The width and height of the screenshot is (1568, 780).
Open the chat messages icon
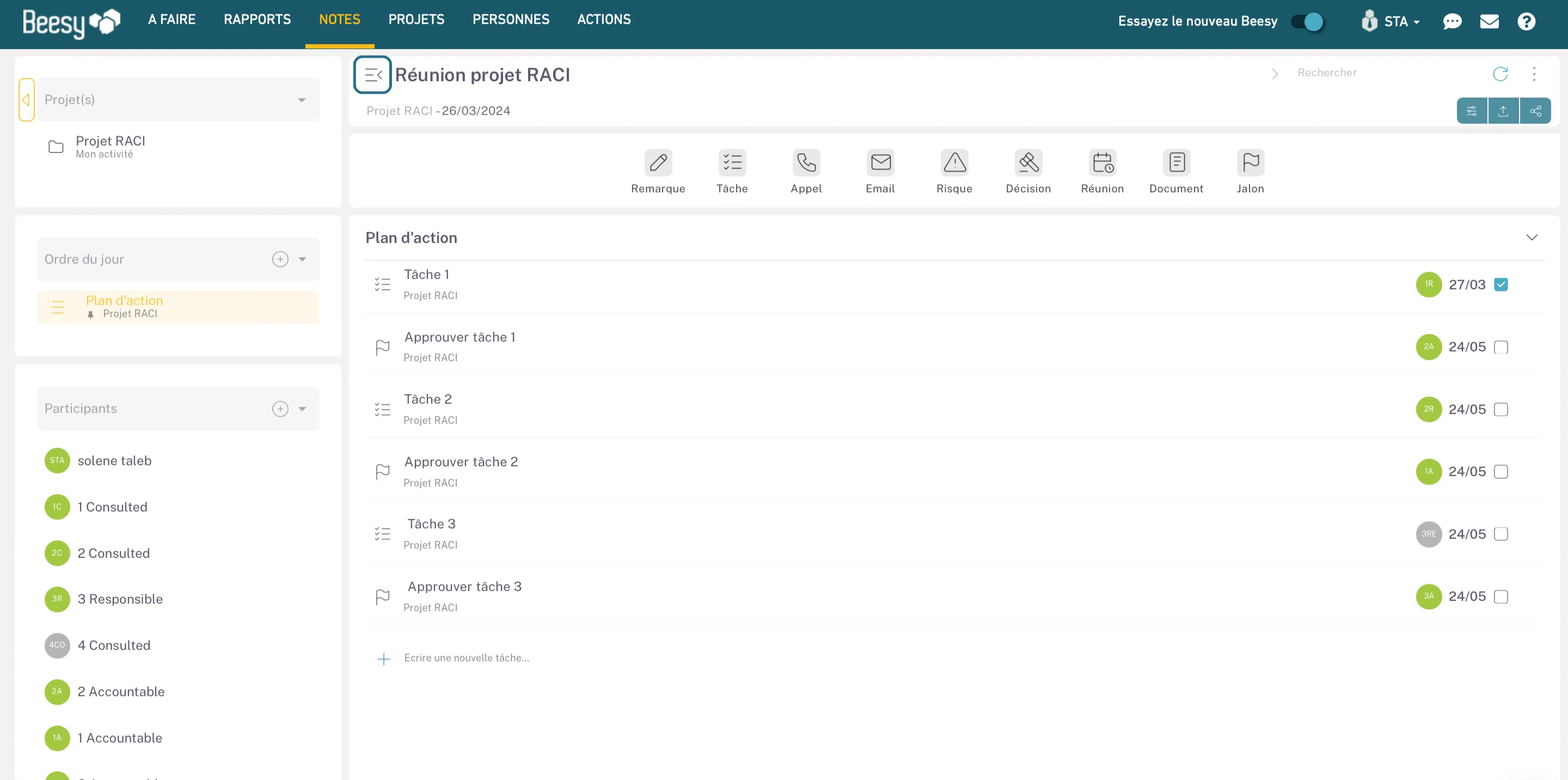[x=1451, y=22]
